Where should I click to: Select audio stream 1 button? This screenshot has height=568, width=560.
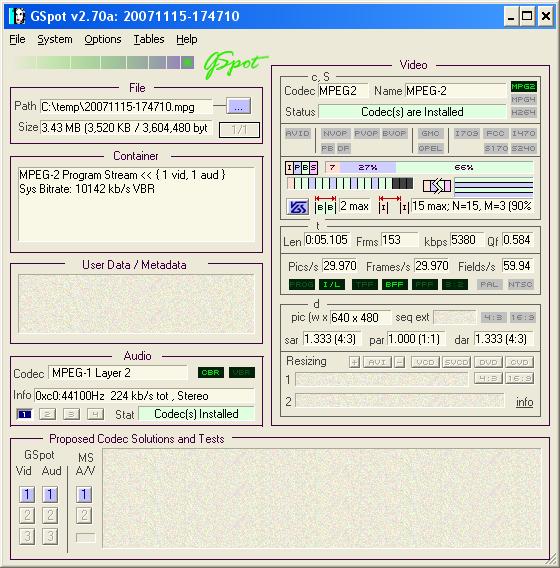coord(24,414)
